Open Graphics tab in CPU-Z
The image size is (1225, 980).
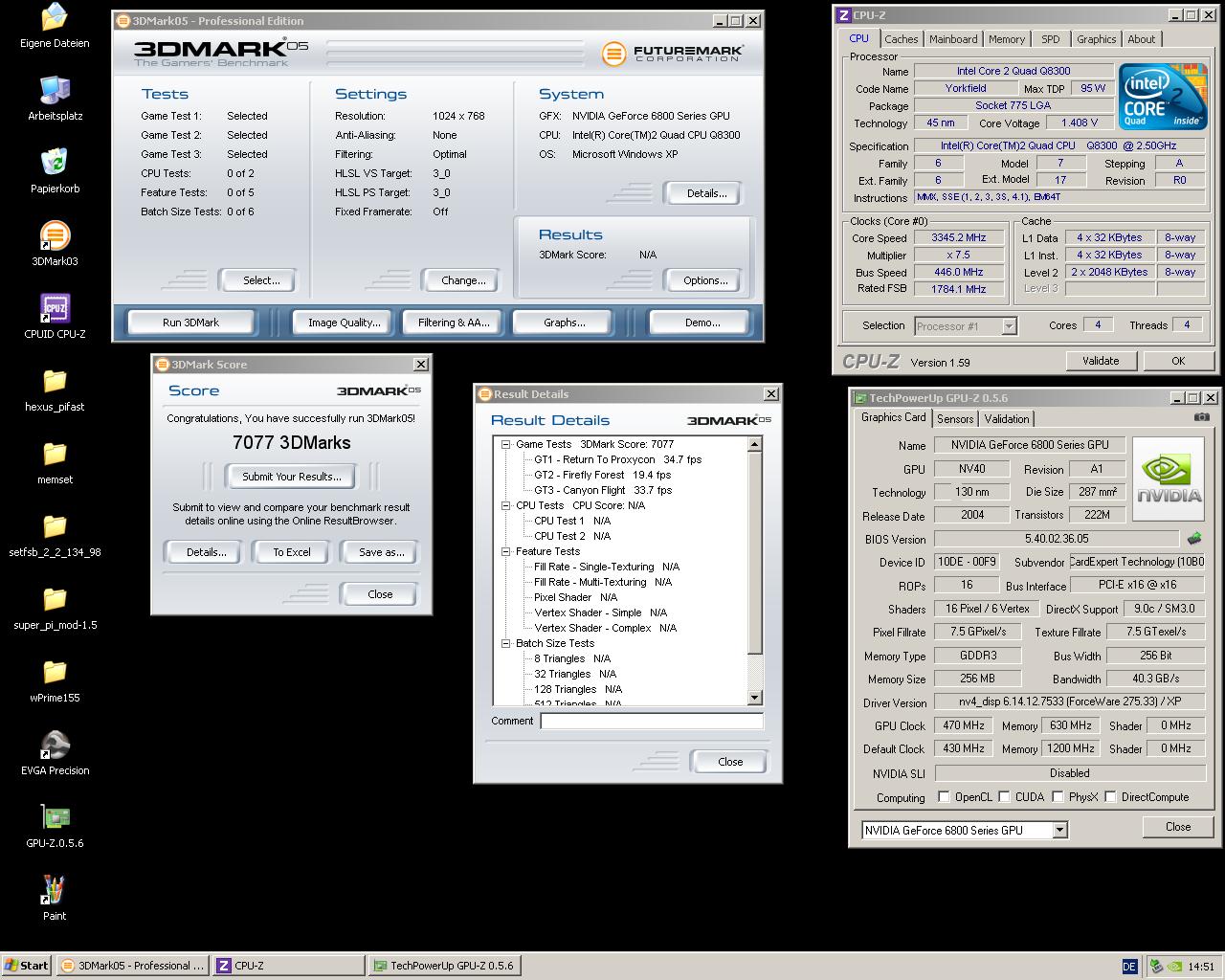tap(1096, 39)
